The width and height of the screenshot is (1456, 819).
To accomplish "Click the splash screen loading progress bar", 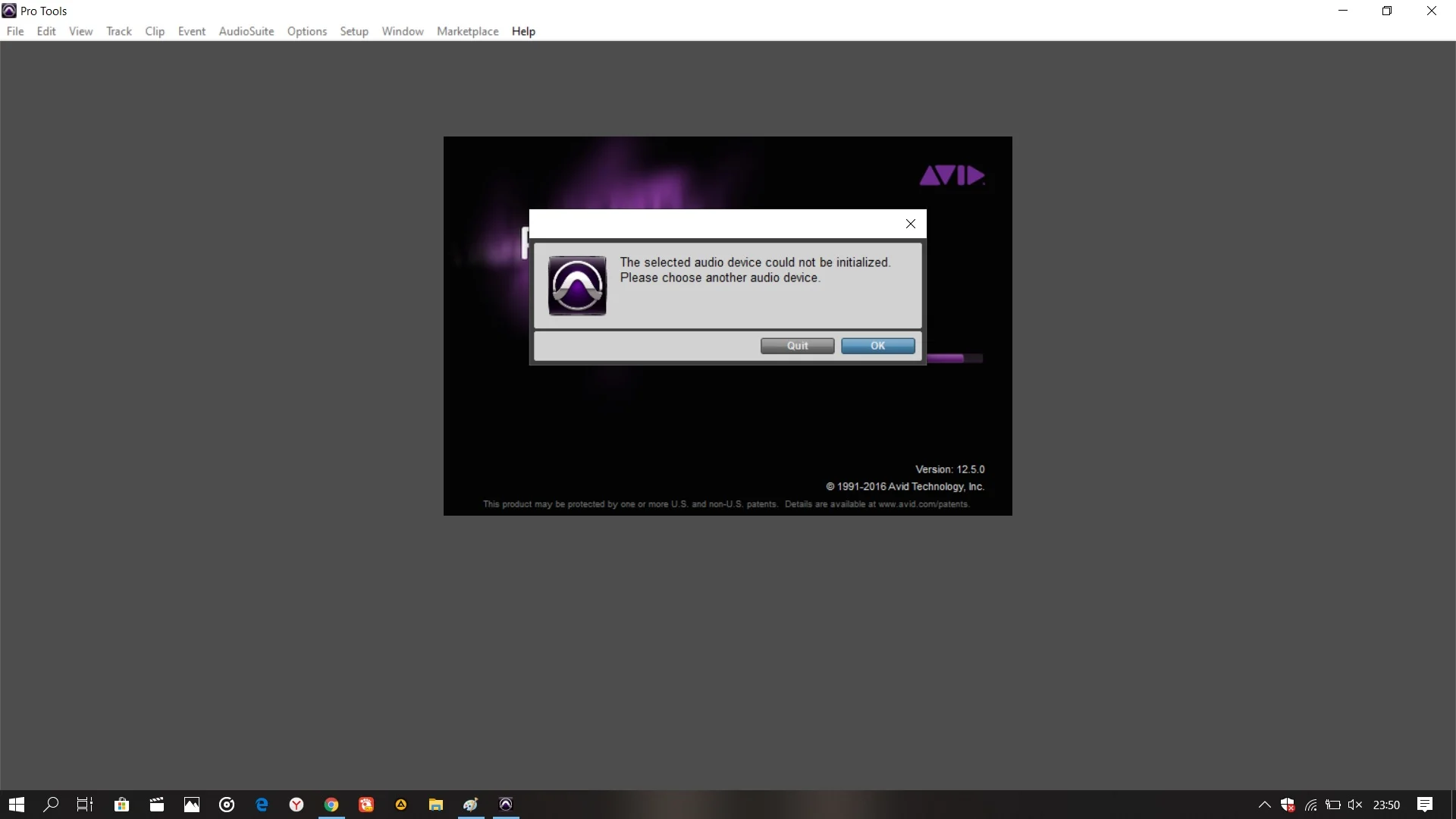I will [954, 358].
